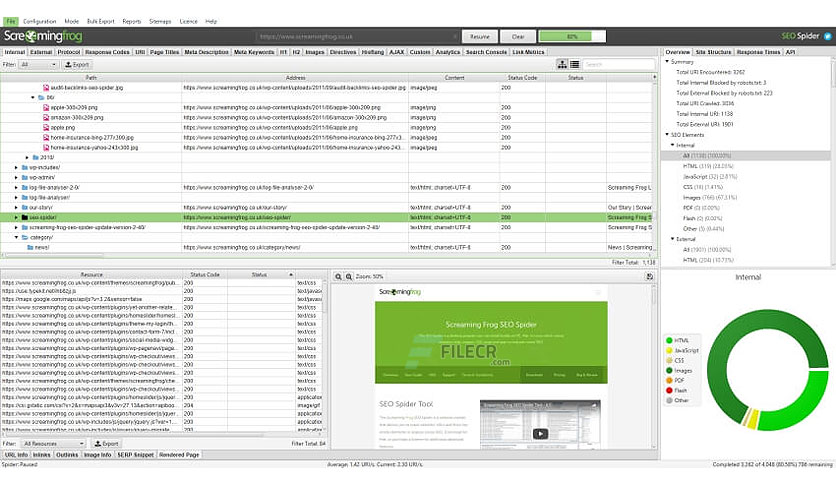Open the Bulk Export menu

coord(101,21)
